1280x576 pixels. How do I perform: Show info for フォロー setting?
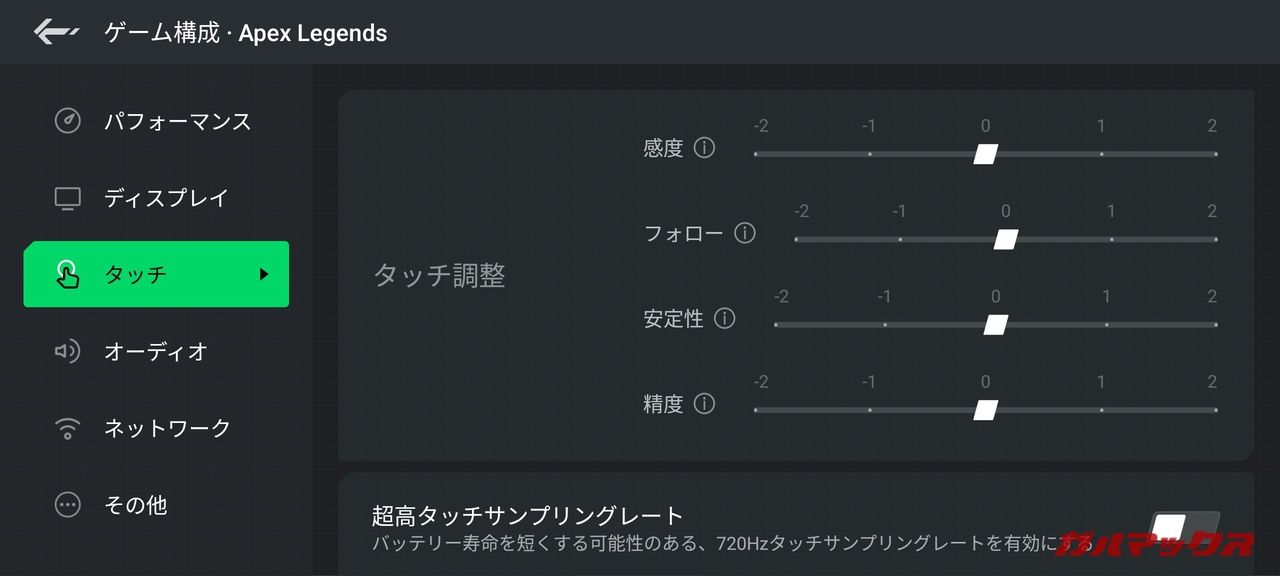(745, 234)
